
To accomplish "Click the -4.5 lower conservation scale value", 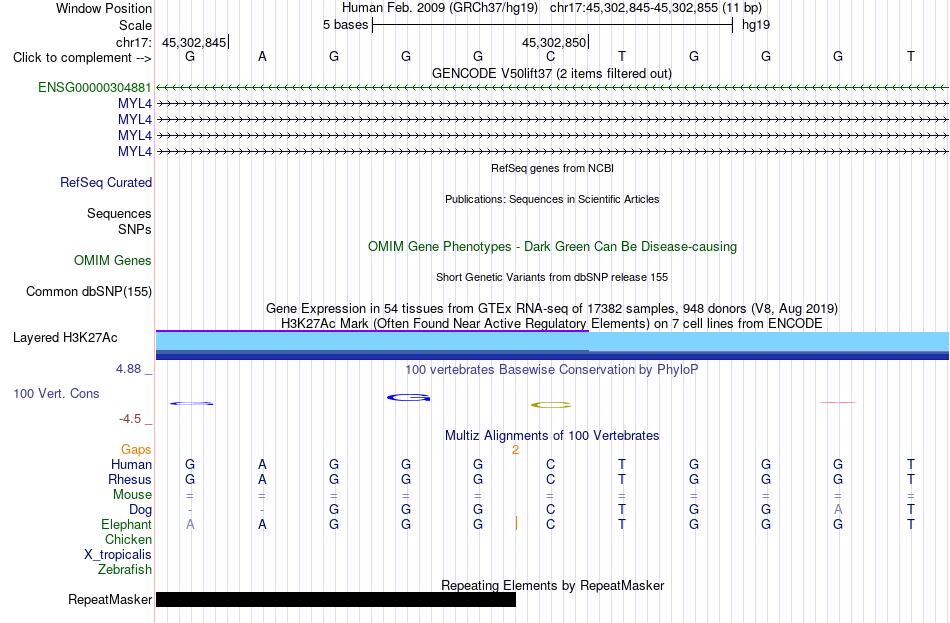I will tap(130, 419).
